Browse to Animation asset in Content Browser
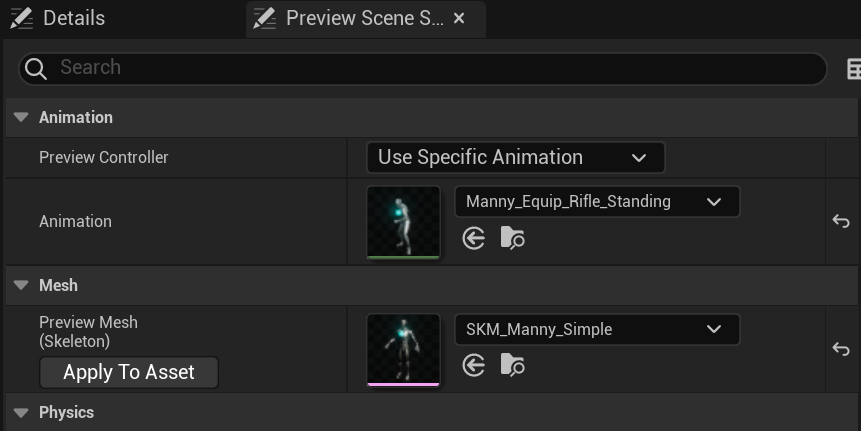This screenshot has width=861, height=431. click(512, 238)
